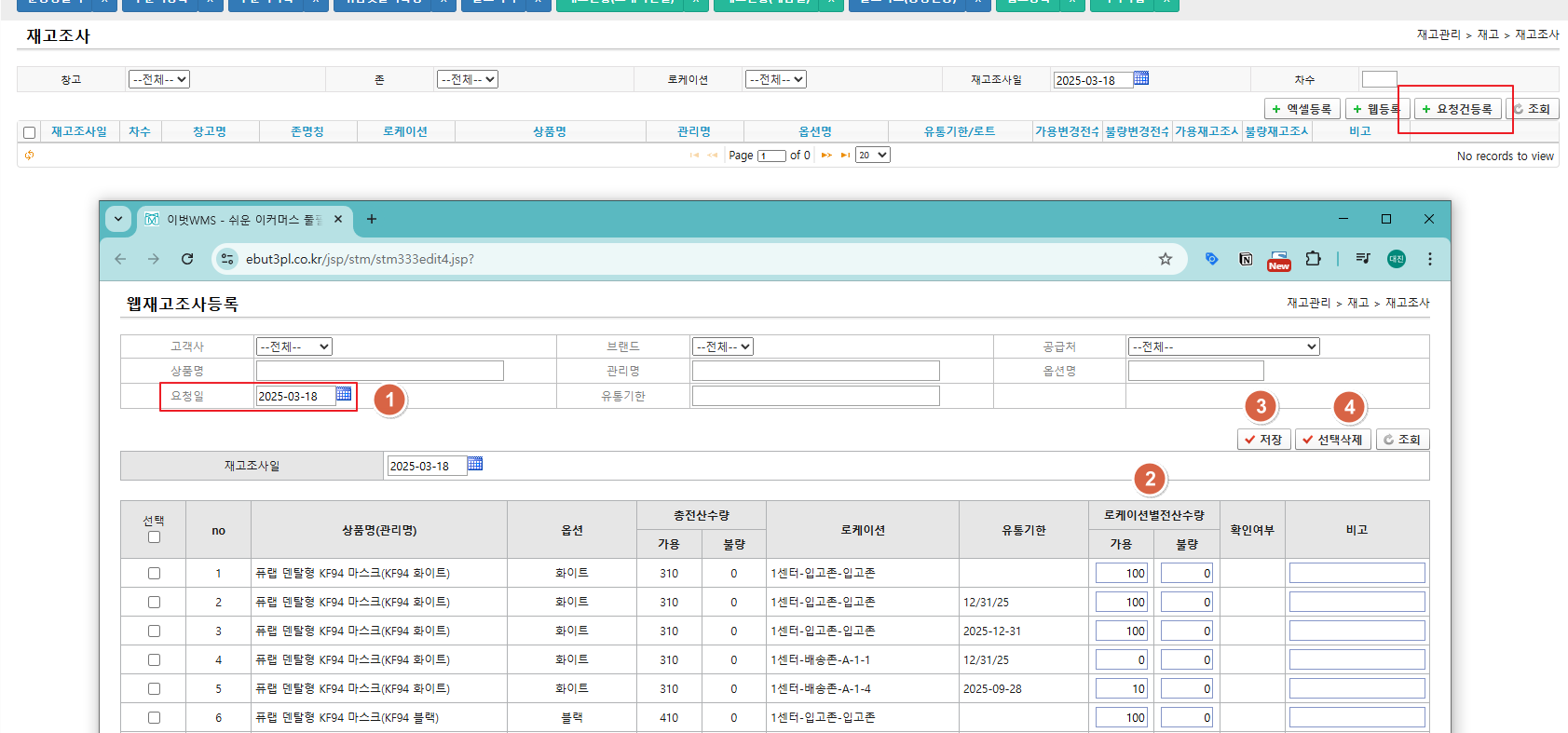This screenshot has height=733, width=1568.
Task: Sort by 창고명 column header
Action: [210, 132]
